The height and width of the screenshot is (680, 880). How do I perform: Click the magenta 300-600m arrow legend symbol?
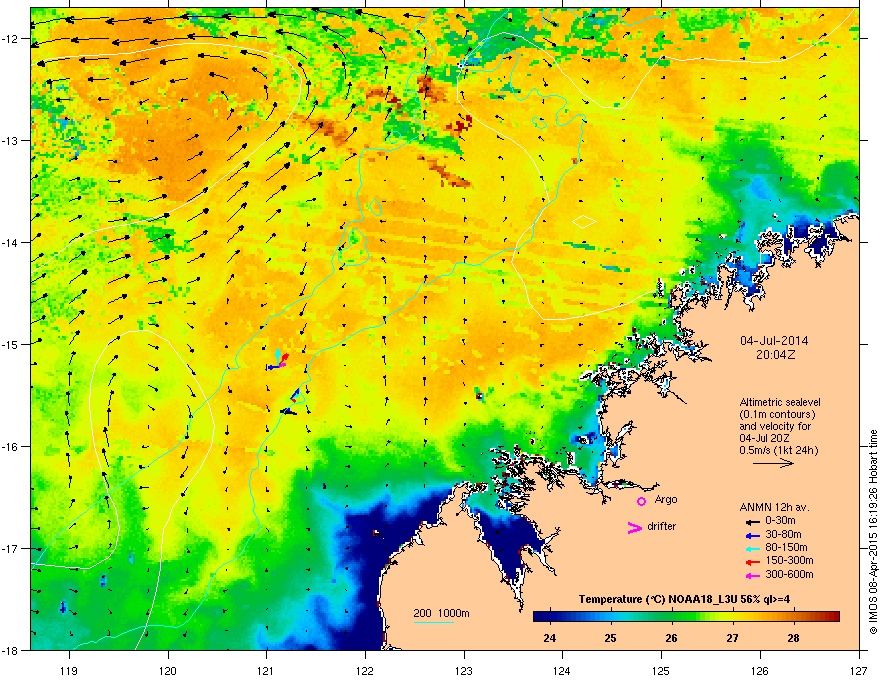[753, 575]
